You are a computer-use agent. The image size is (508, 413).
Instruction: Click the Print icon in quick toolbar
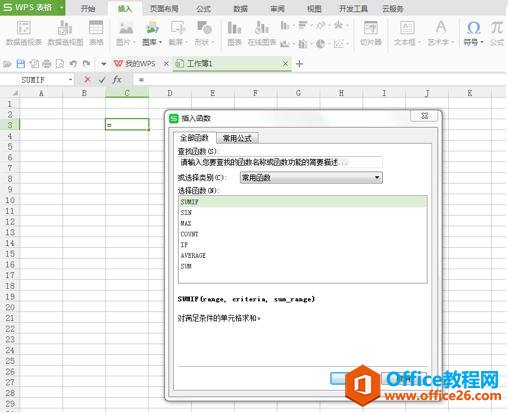click(47, 64)
